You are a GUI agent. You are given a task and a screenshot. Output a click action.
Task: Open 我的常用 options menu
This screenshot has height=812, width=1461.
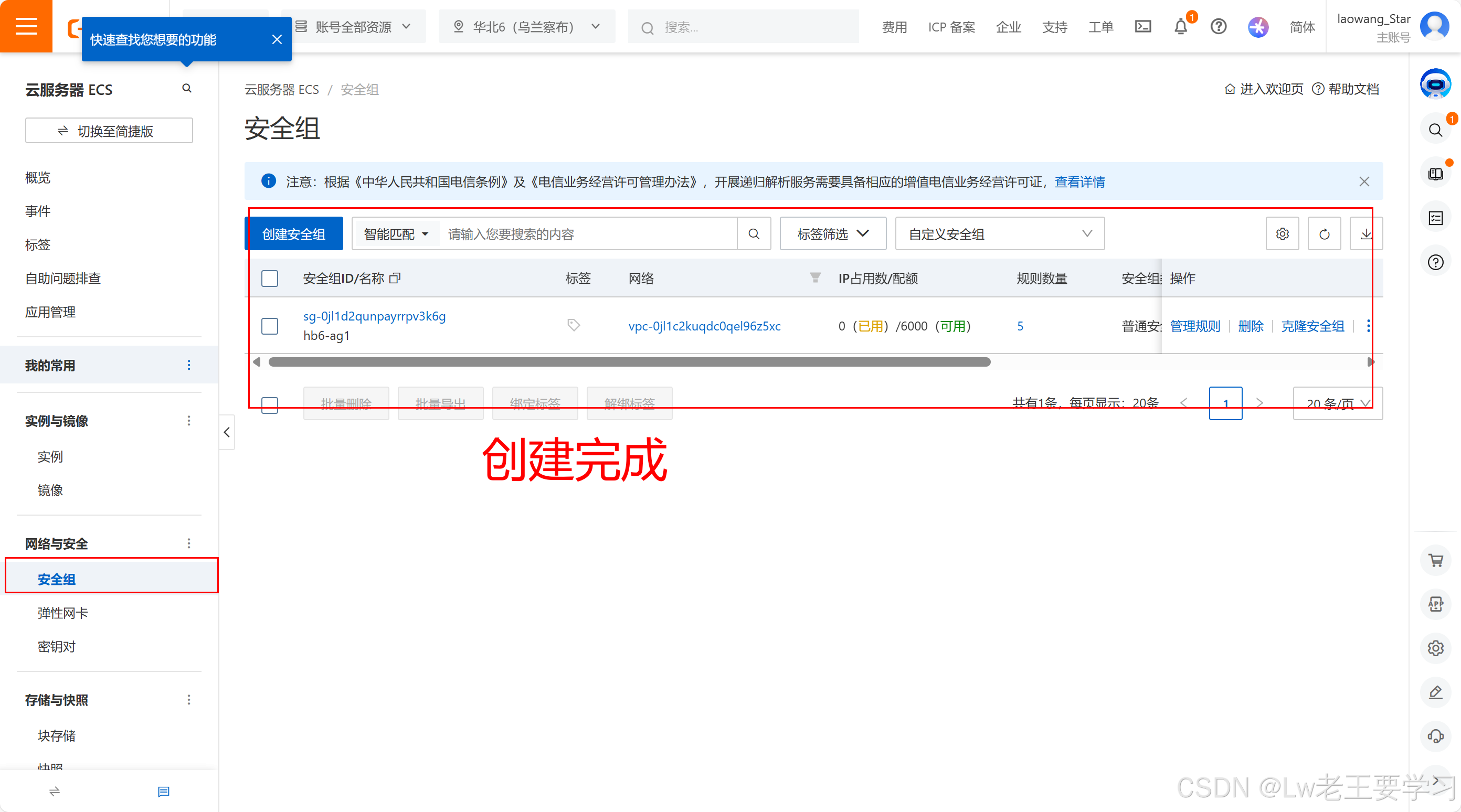point(189,365)
